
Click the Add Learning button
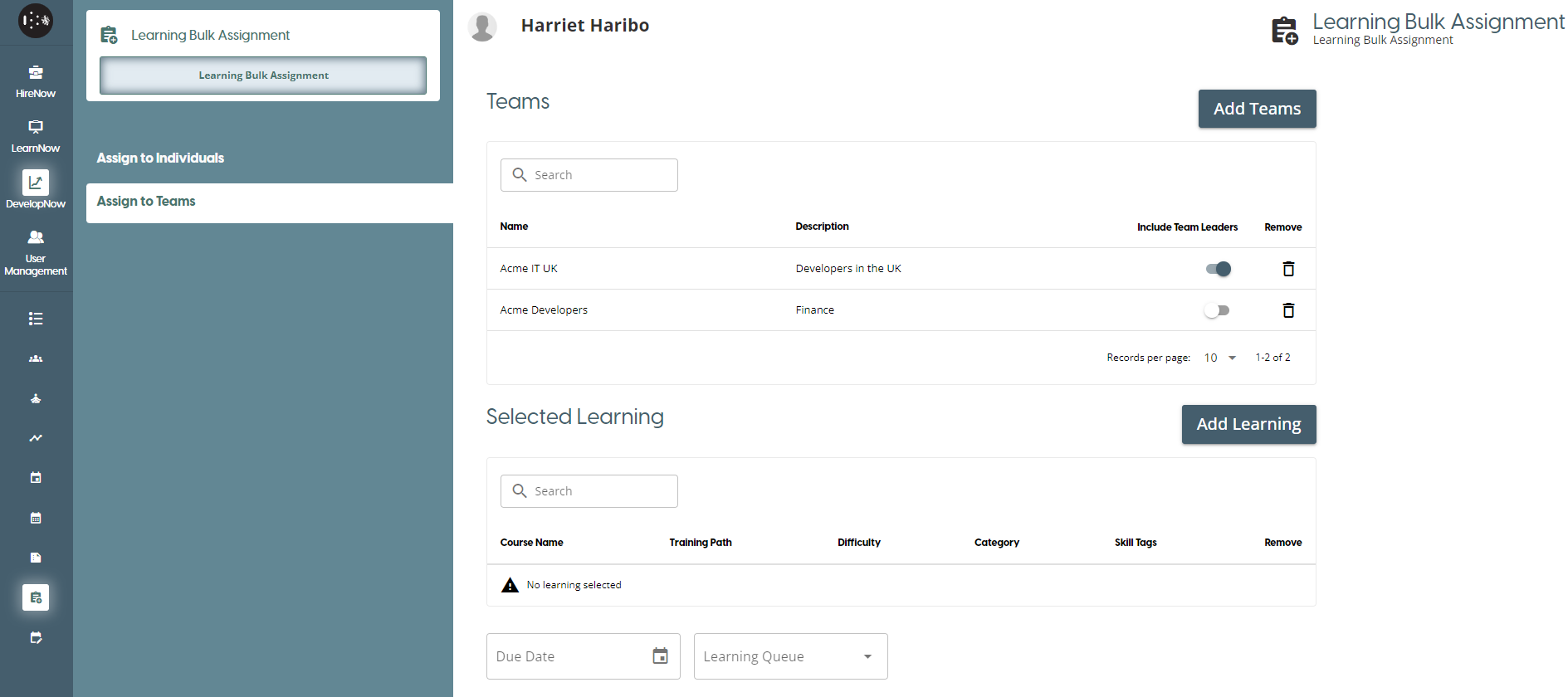(x=1248, y=424)
